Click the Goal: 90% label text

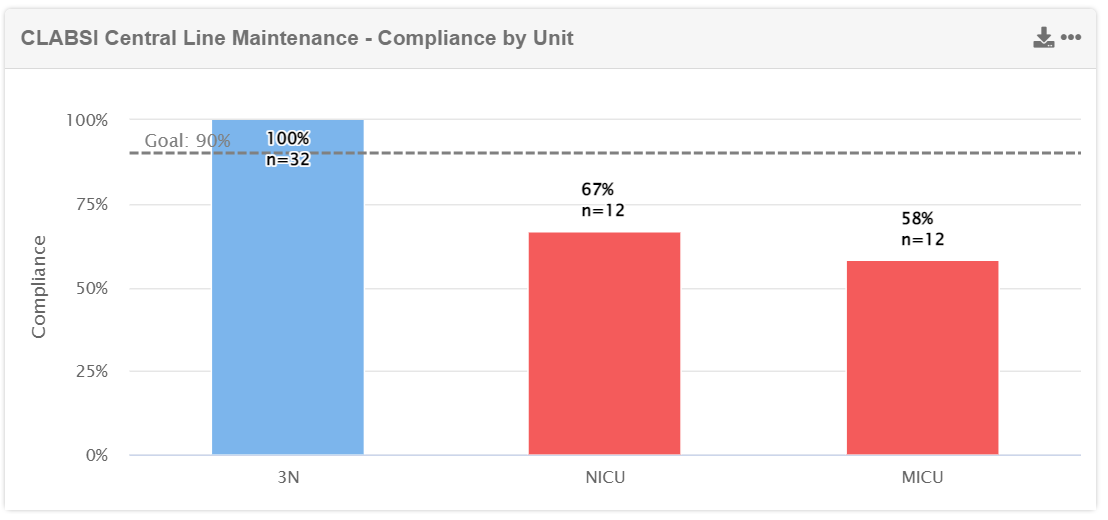(187, 141)
